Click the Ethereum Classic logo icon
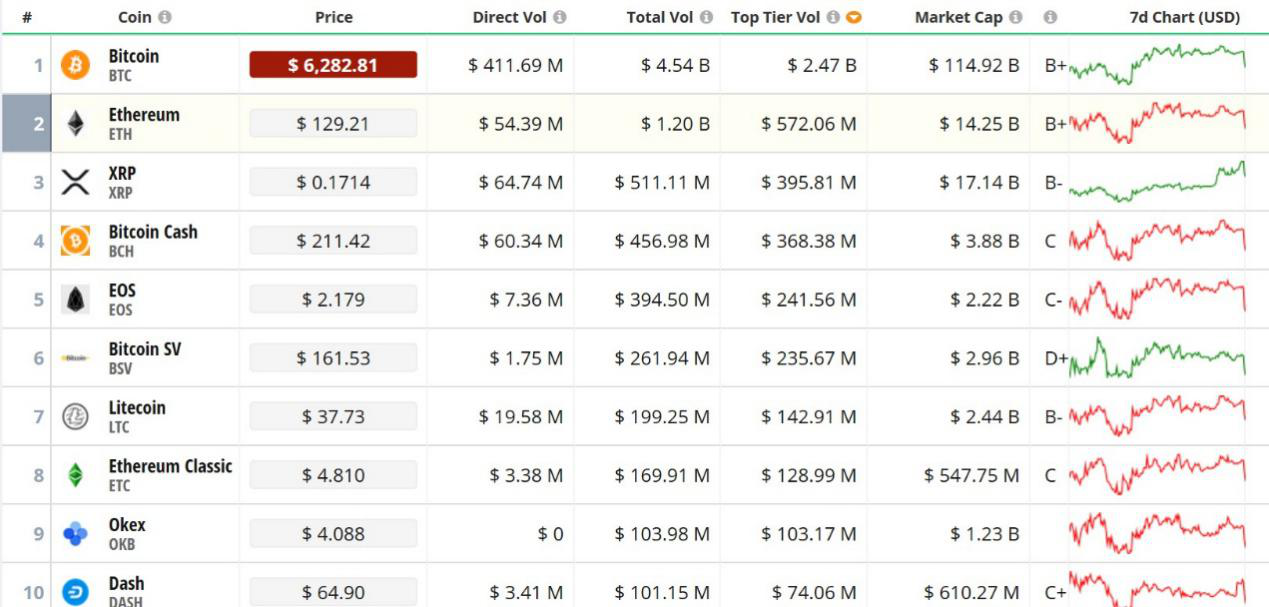The height and width of the screenshot is (607, 1269). pos(75,476)
